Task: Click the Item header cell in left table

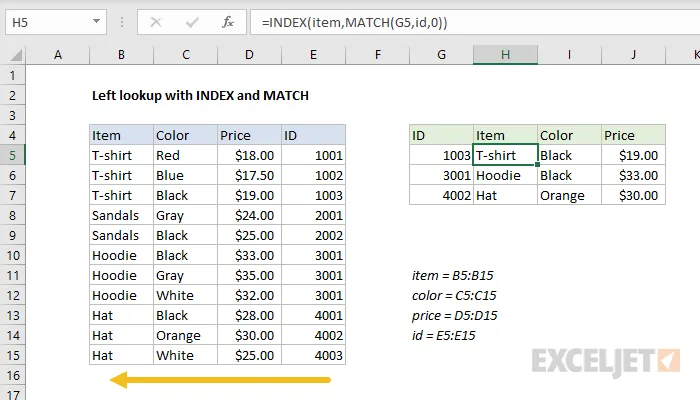Action: tap(120, 135)
